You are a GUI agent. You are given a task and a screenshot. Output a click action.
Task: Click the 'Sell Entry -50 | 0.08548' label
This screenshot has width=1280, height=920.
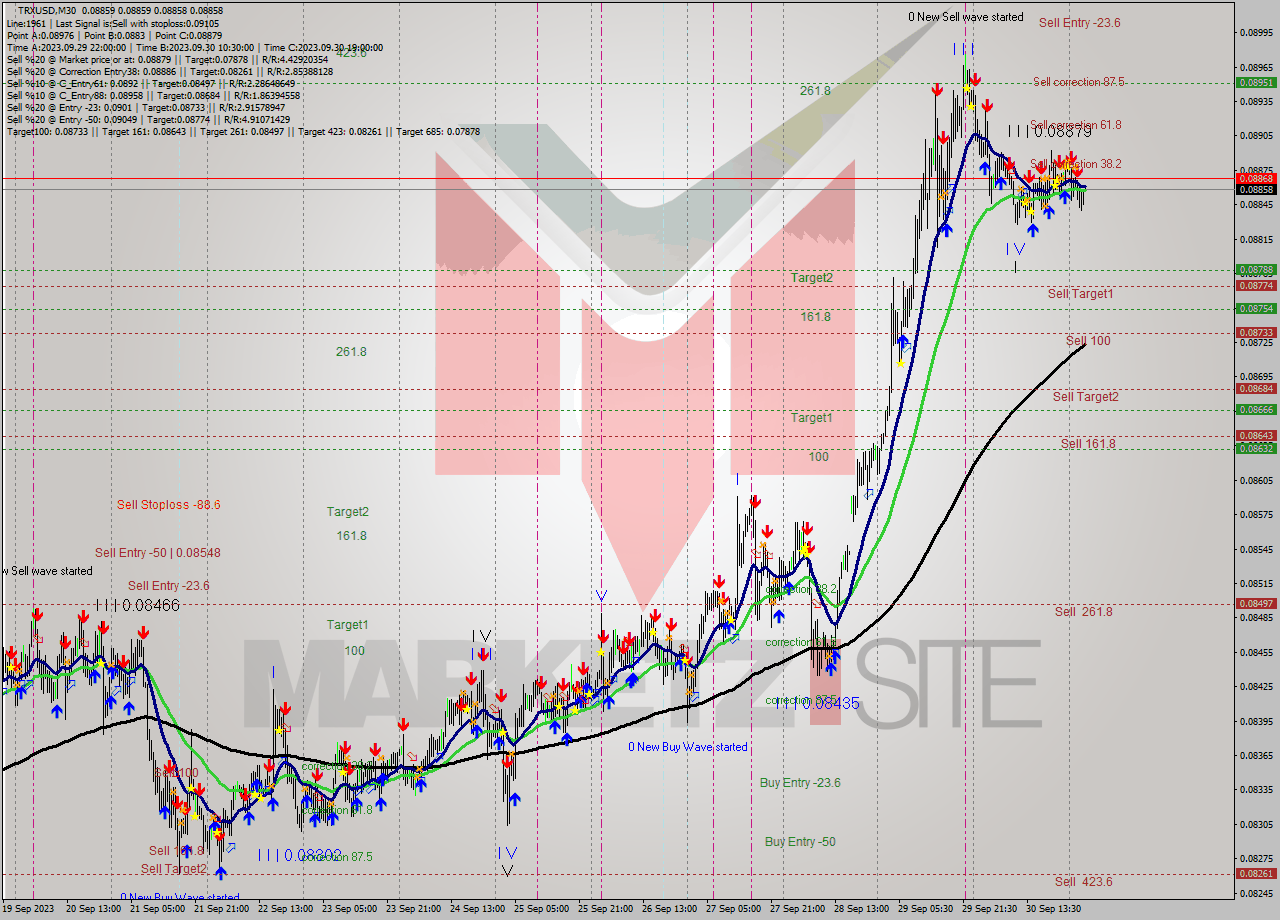(x=158, y=553)
